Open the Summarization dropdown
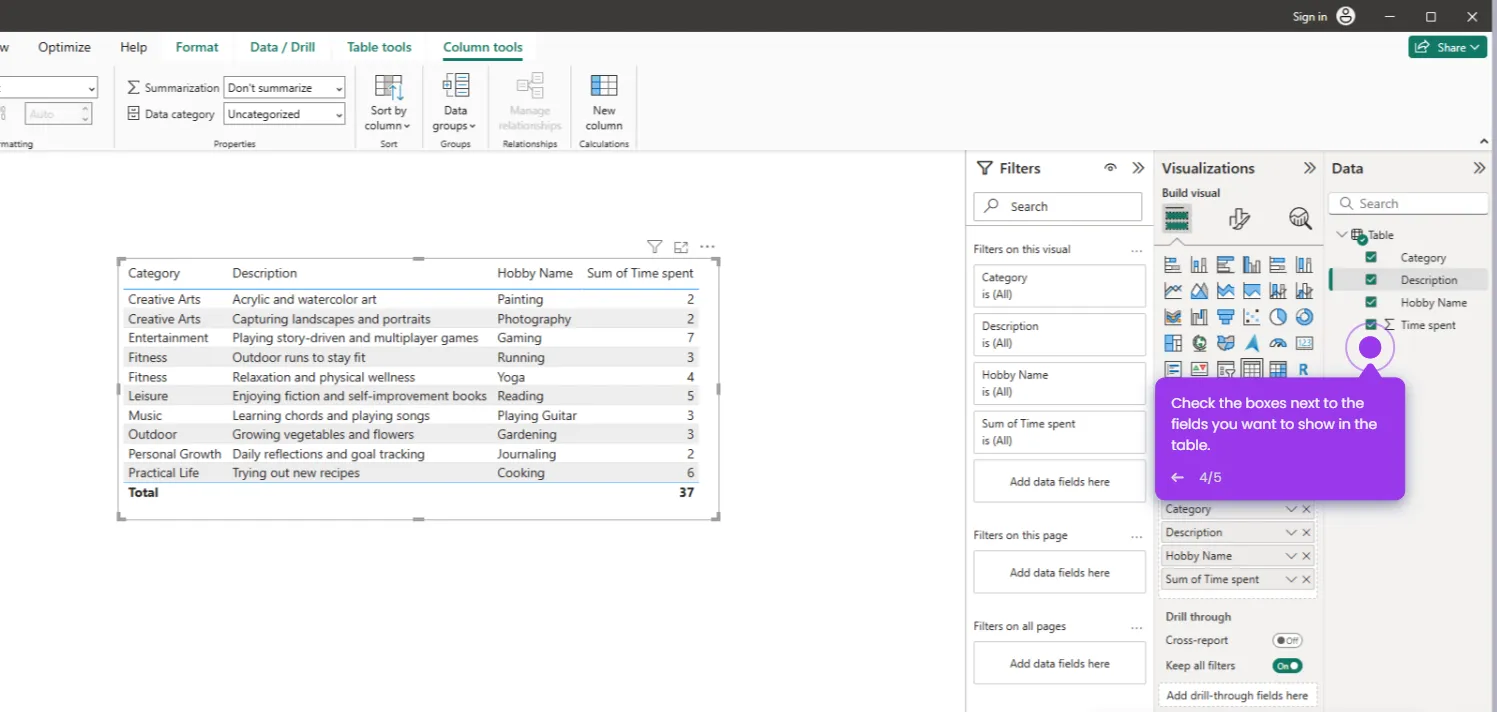Viewport: 1497px width, 712px height. pos(284,88)
